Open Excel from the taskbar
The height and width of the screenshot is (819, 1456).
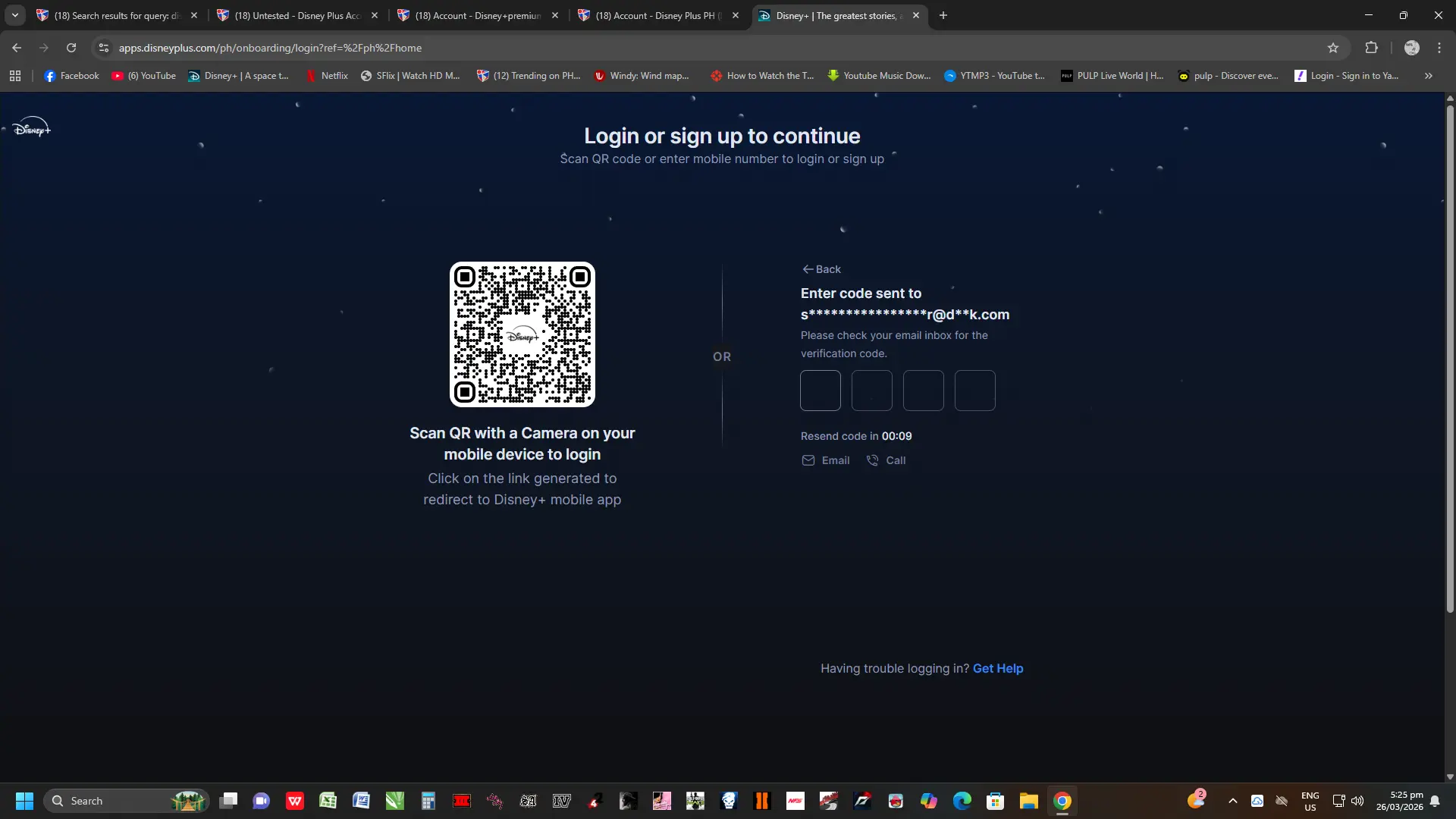[x=328, y=801]
